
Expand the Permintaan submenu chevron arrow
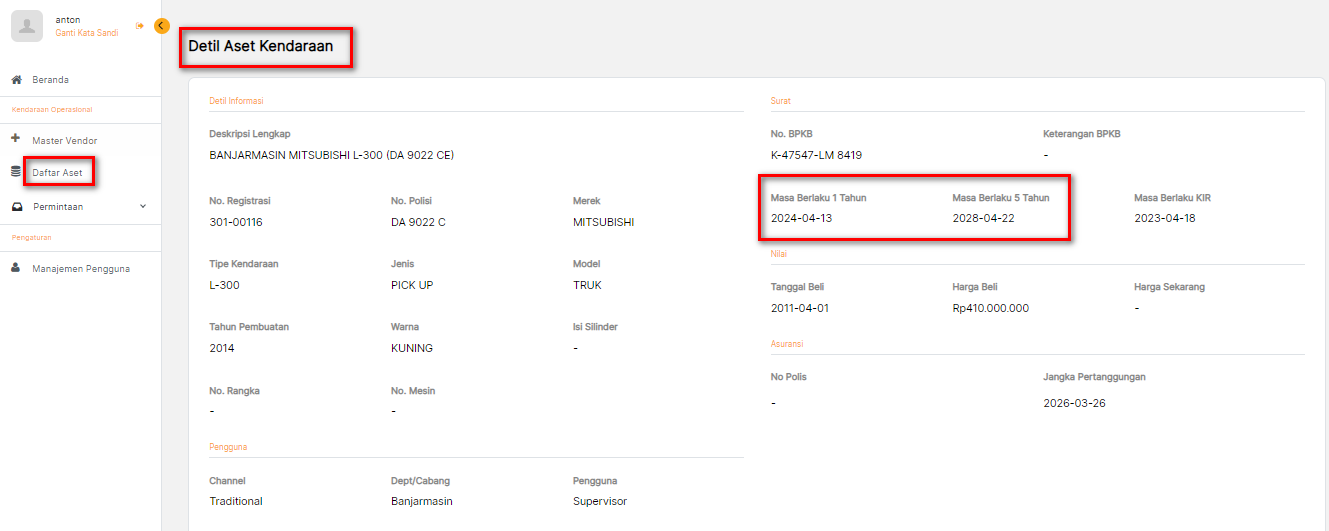click(142, 207)
